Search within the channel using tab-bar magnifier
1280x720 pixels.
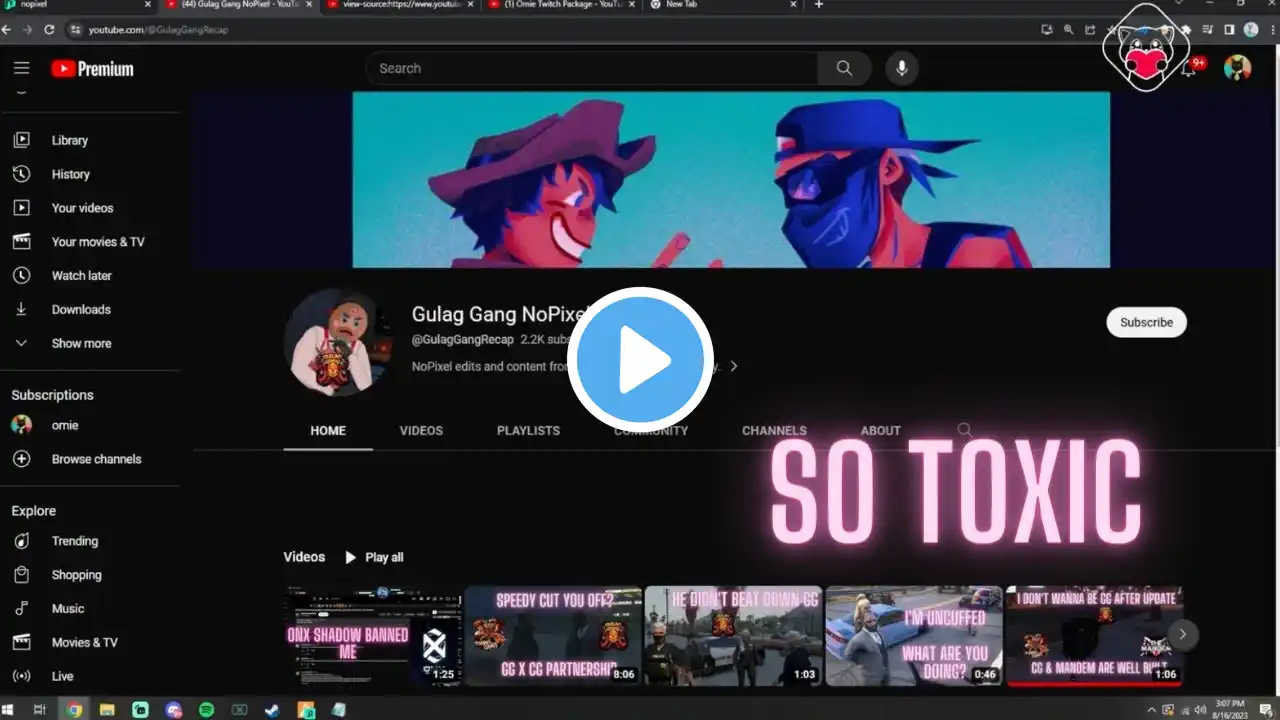pos(964,430)
